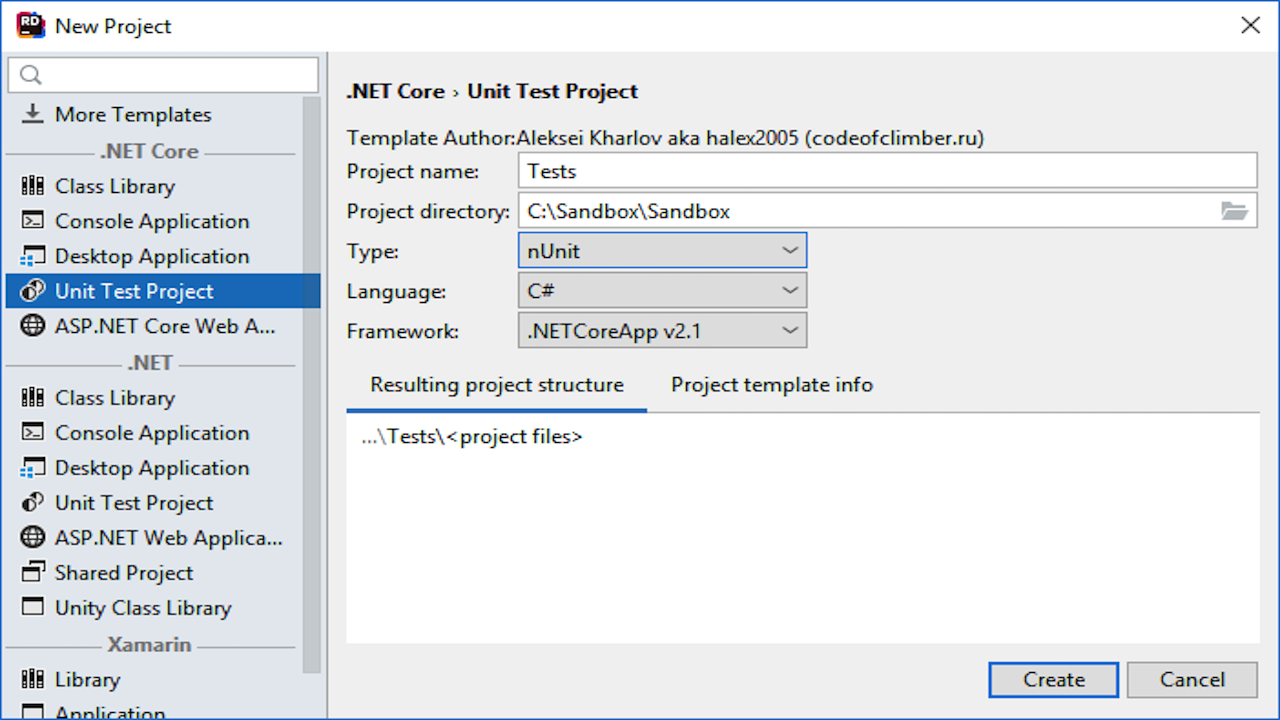The height and width of the screenshot is (720, 1280).
Task: Select .NET Unit Test Project template
Action: point(134,503)
